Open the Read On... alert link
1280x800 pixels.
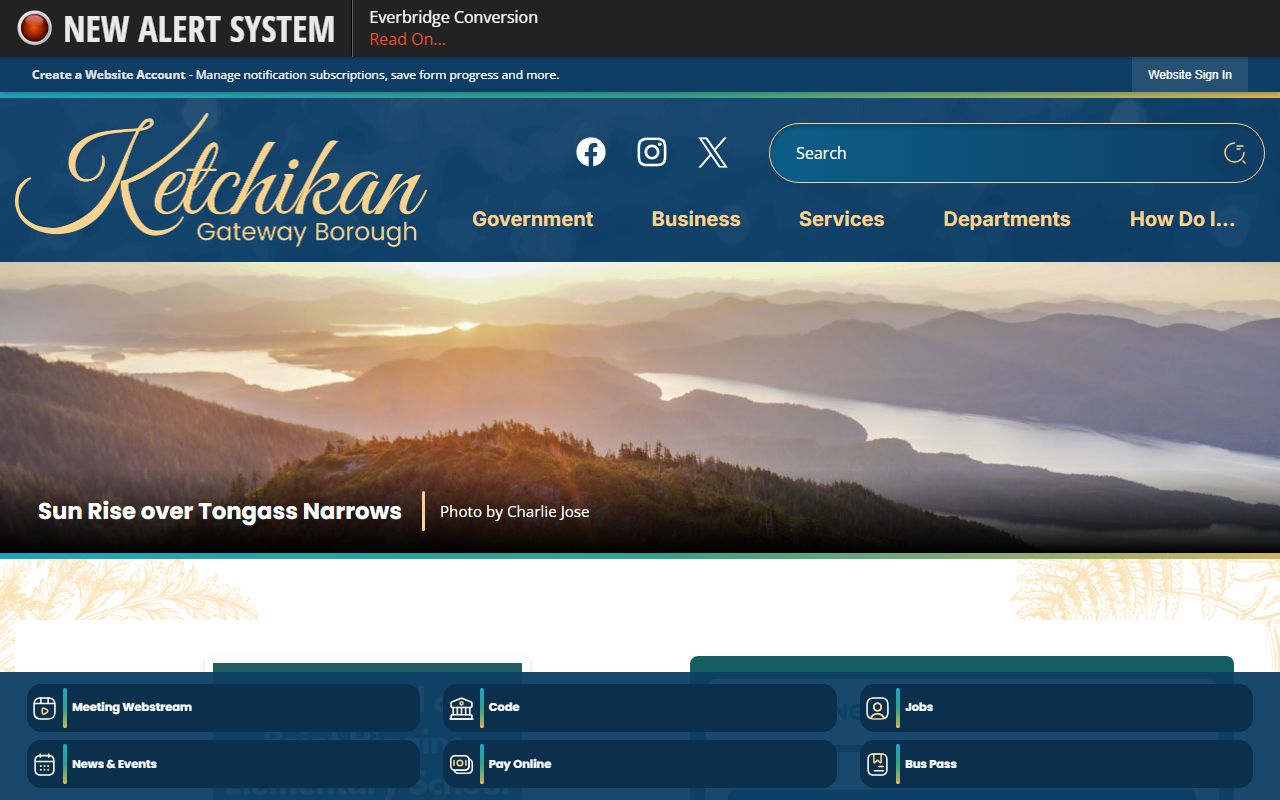[x=407, y=40]
